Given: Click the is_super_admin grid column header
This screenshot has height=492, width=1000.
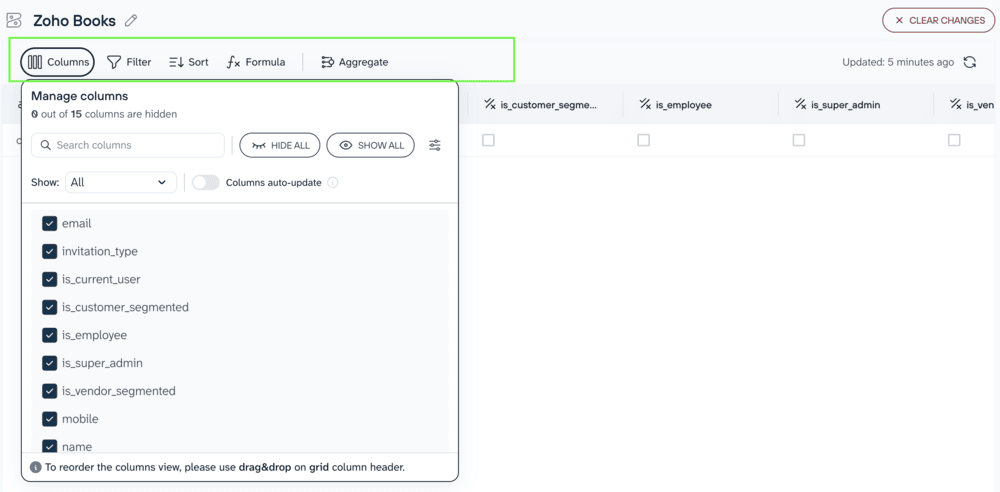Looking at the screenshot, I should click(856, 104).
